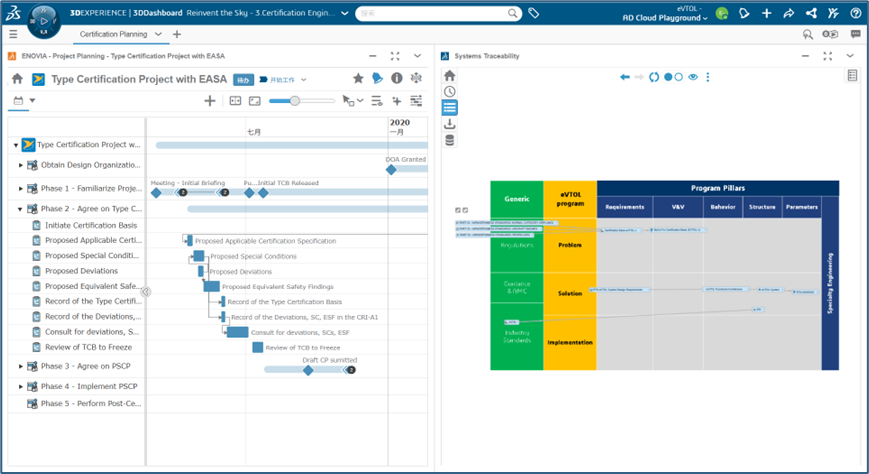The width and height of the screenshot is (869, 474).
Task: Expand Phase 4 - Implement PSCP row
Action: click(21, 386)
